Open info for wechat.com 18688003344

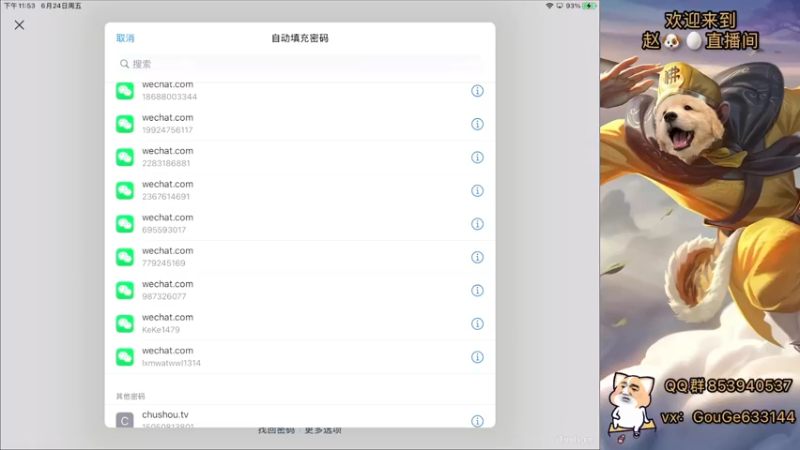click(477, 91)
